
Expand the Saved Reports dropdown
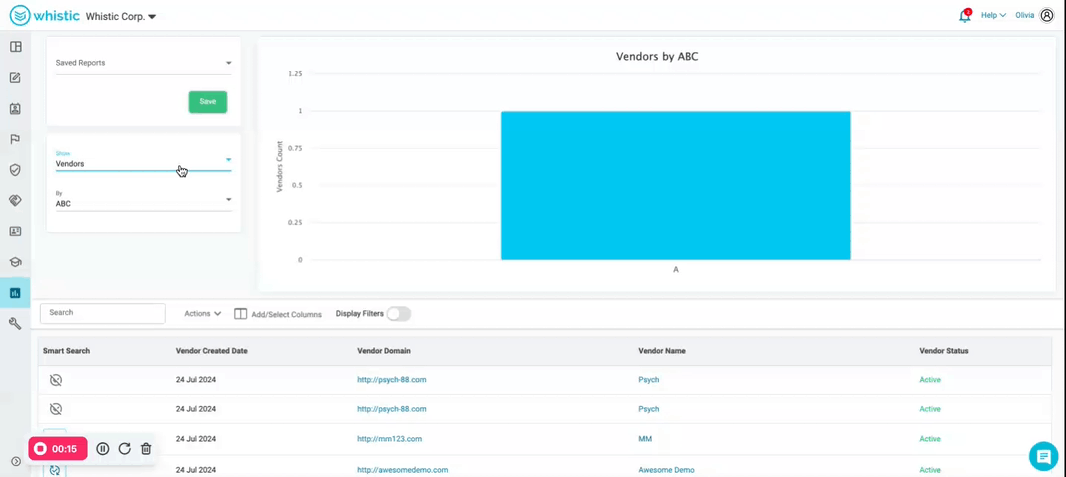[x=143, y=63]
